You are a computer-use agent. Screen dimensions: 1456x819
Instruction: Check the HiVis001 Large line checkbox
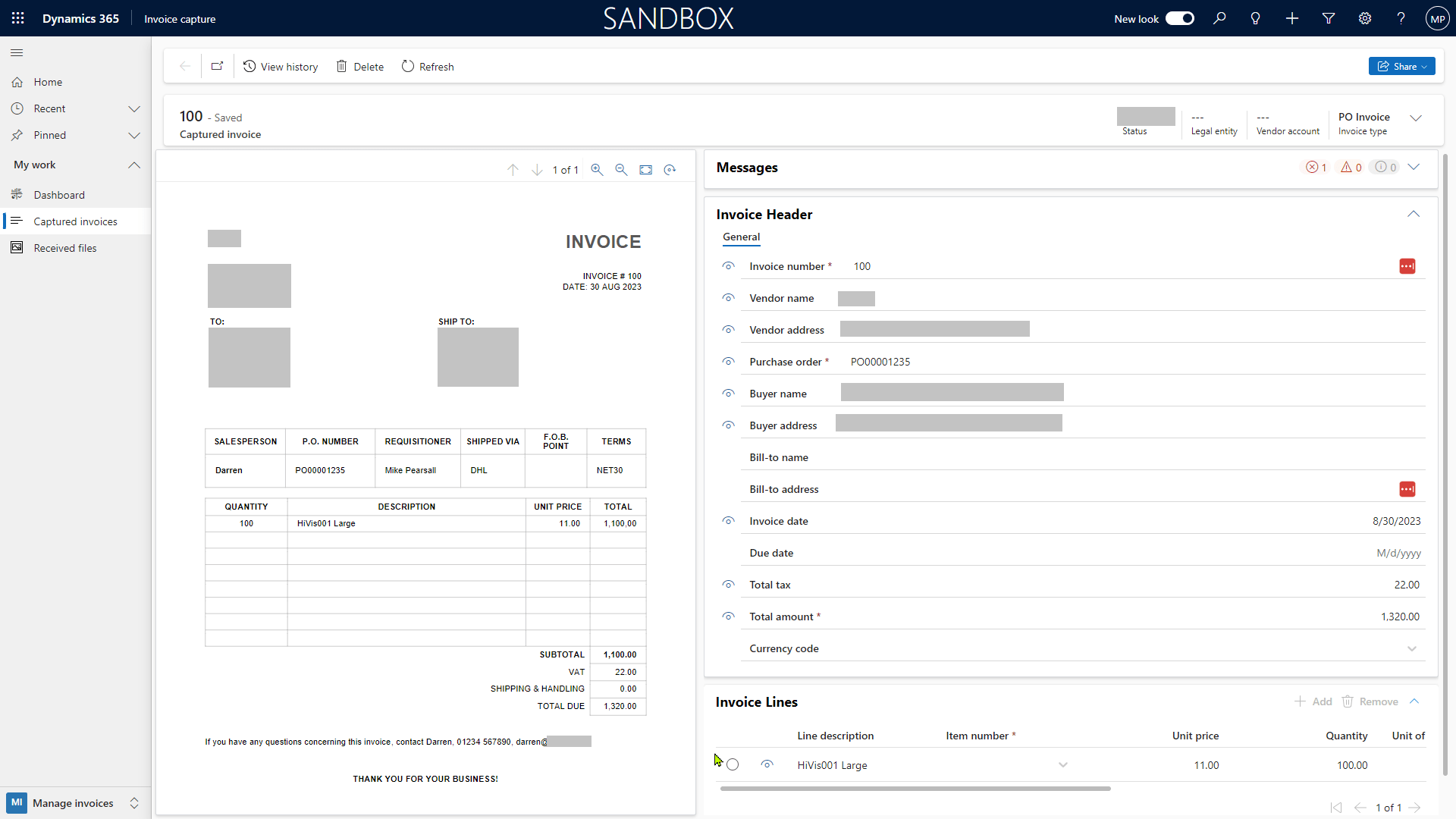[733, 764]
